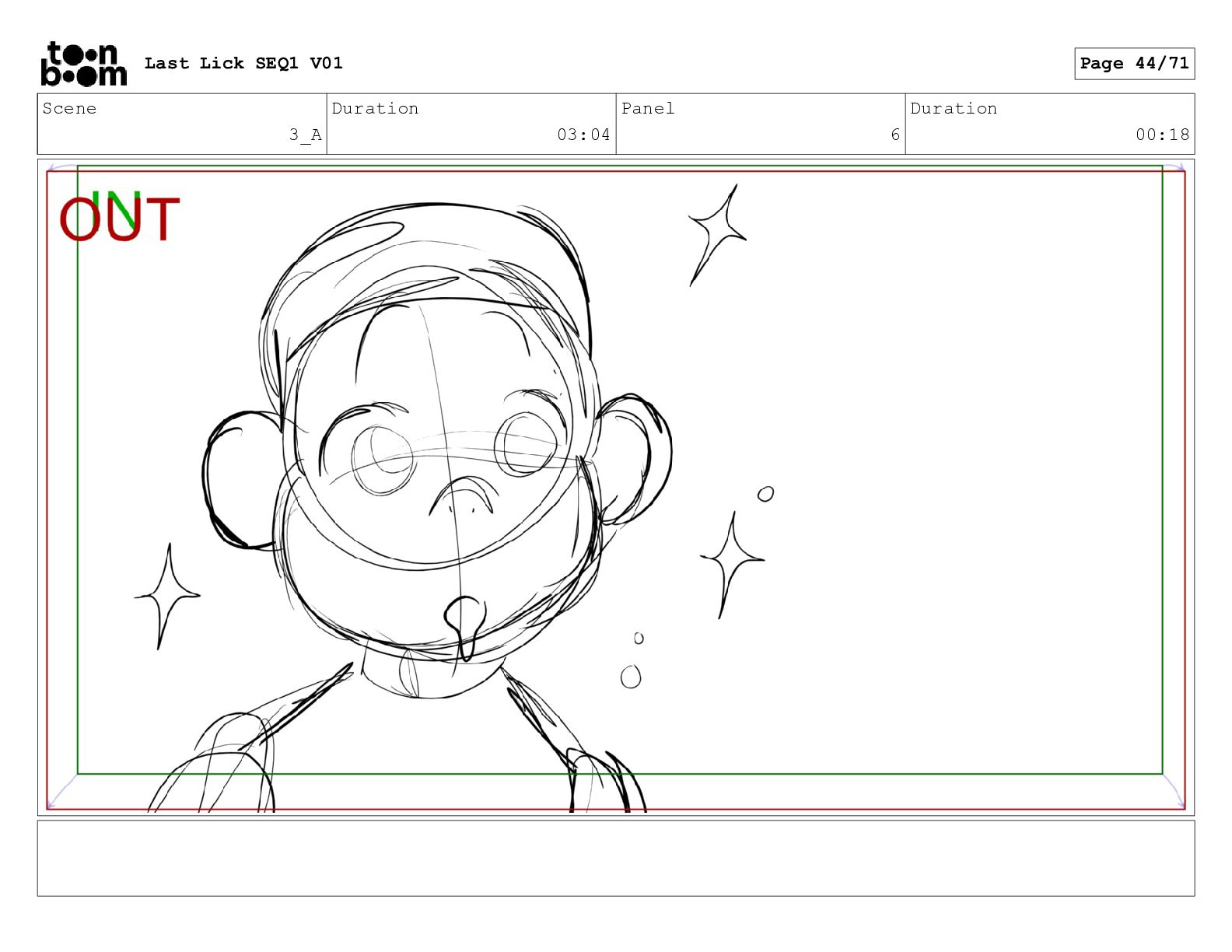Click the panel duration value '00:18'

[x=1162, y=135]
